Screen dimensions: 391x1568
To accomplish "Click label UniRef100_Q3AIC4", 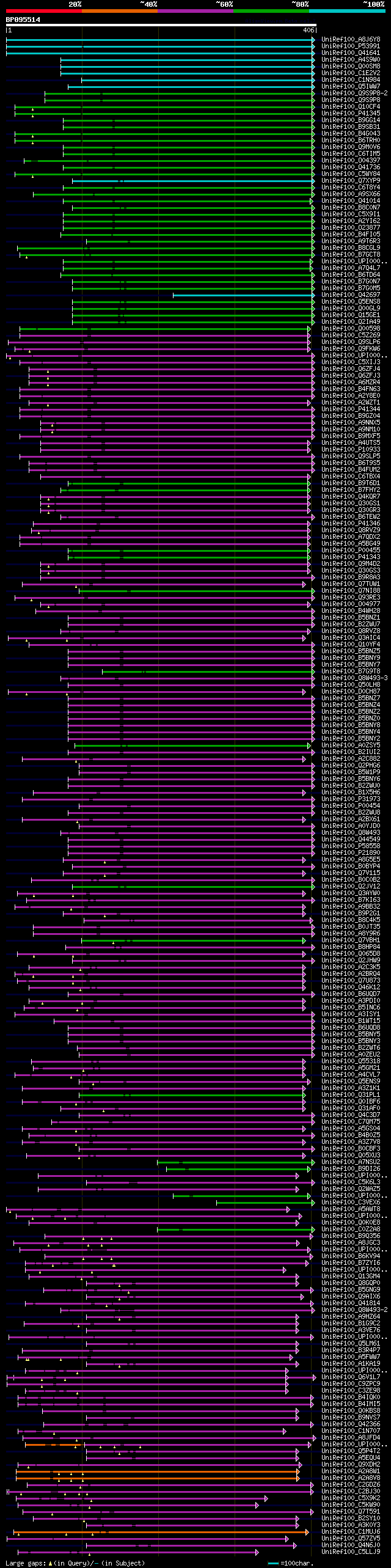I will coord(351,638).
